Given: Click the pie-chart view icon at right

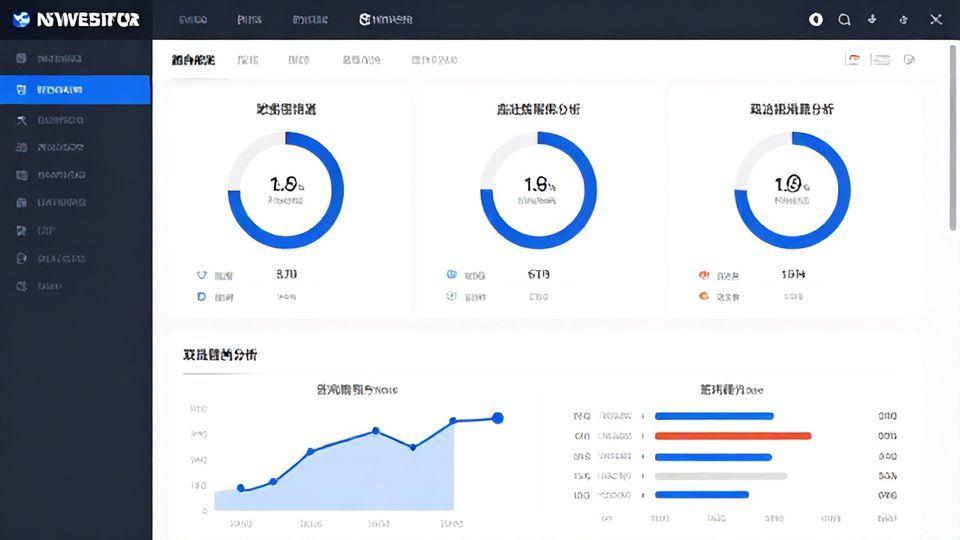Looking at the screenshot, I should tap(909, 59).
